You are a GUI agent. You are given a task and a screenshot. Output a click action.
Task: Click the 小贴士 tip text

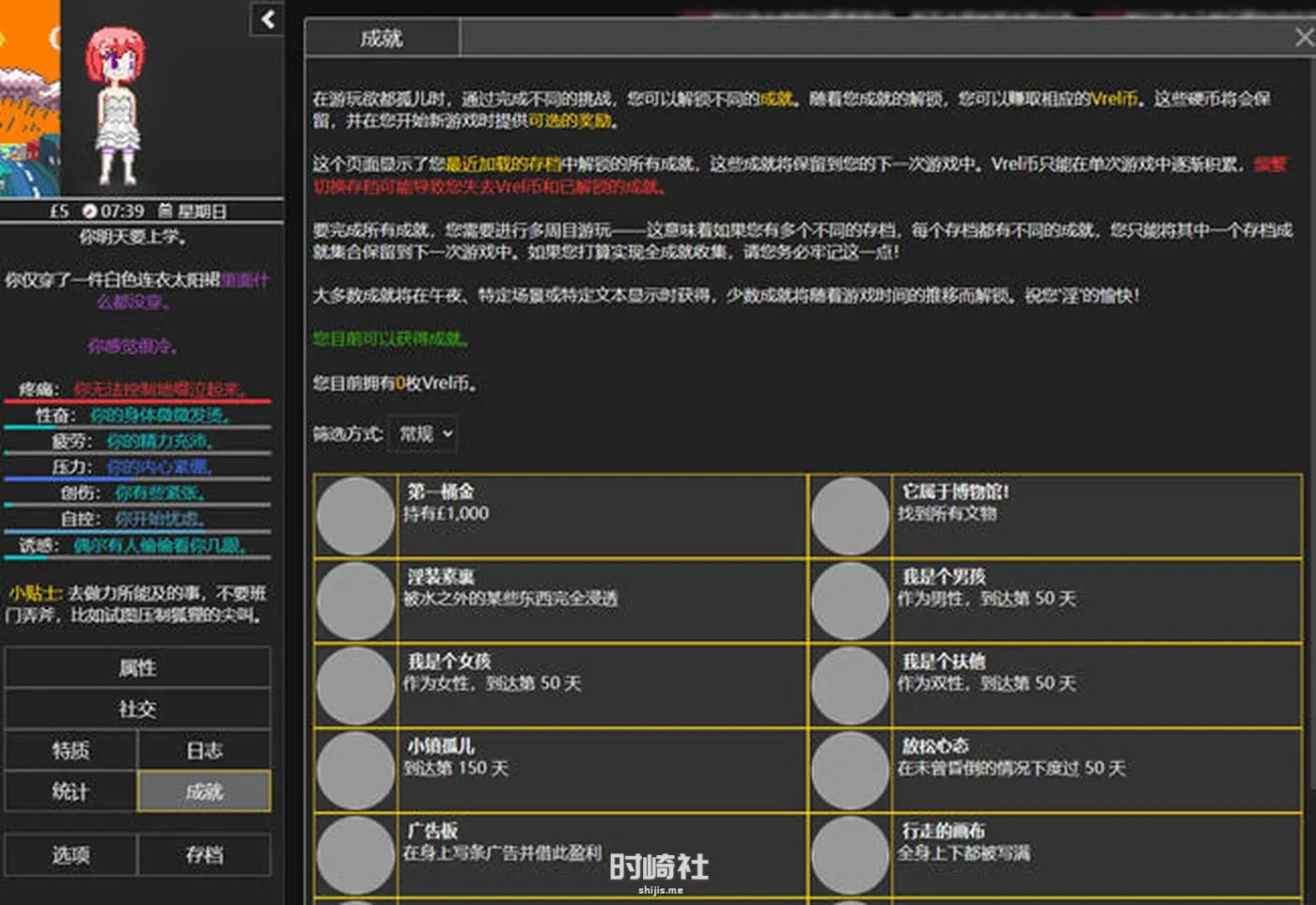[137, 604]
